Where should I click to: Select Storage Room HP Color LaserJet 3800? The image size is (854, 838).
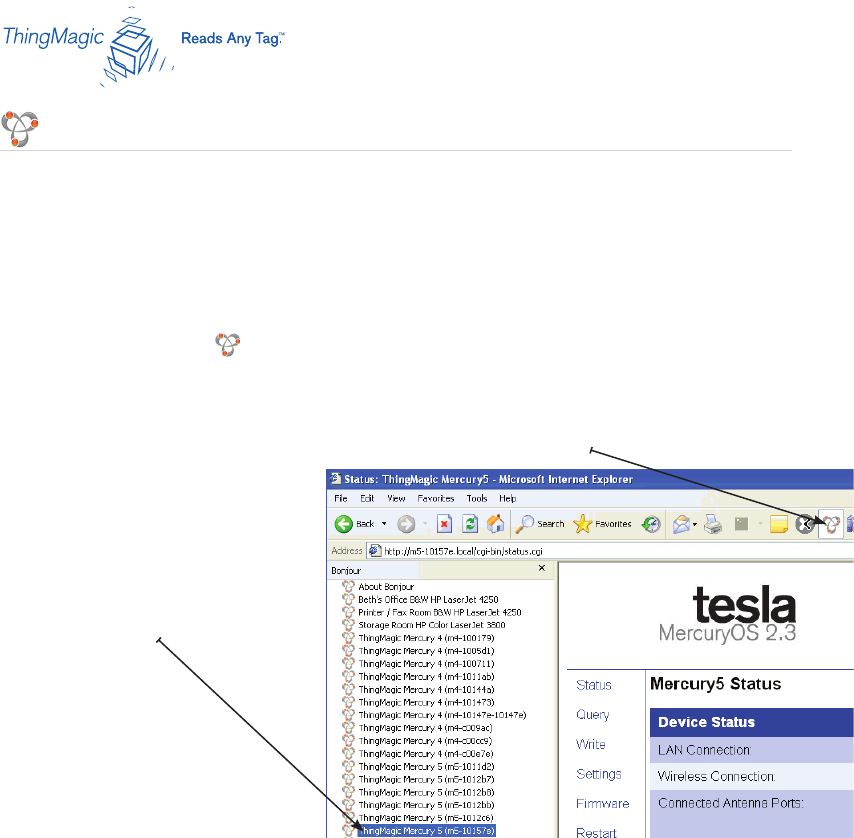tap(431, 625)
